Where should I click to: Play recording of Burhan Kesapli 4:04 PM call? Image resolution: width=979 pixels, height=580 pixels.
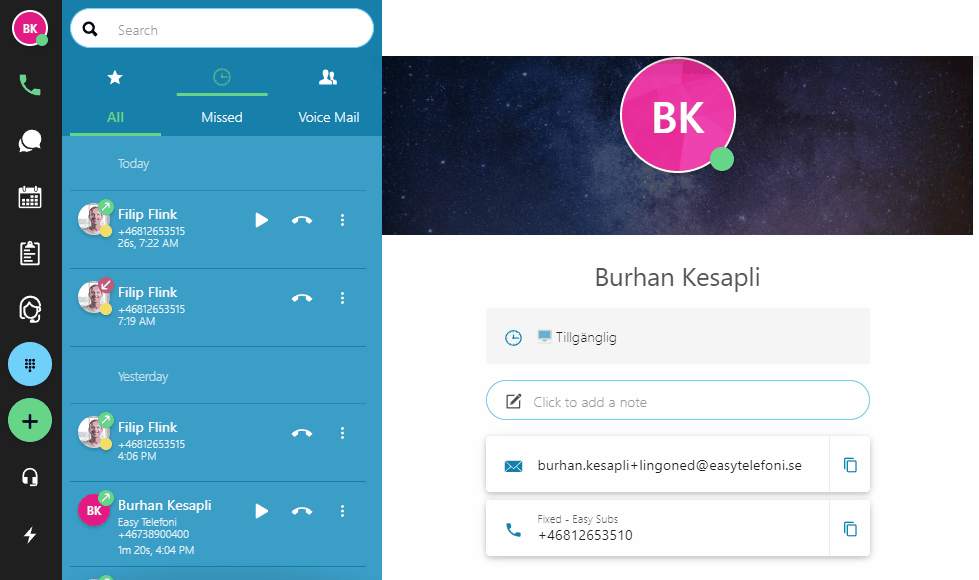[x=262, y=511]
